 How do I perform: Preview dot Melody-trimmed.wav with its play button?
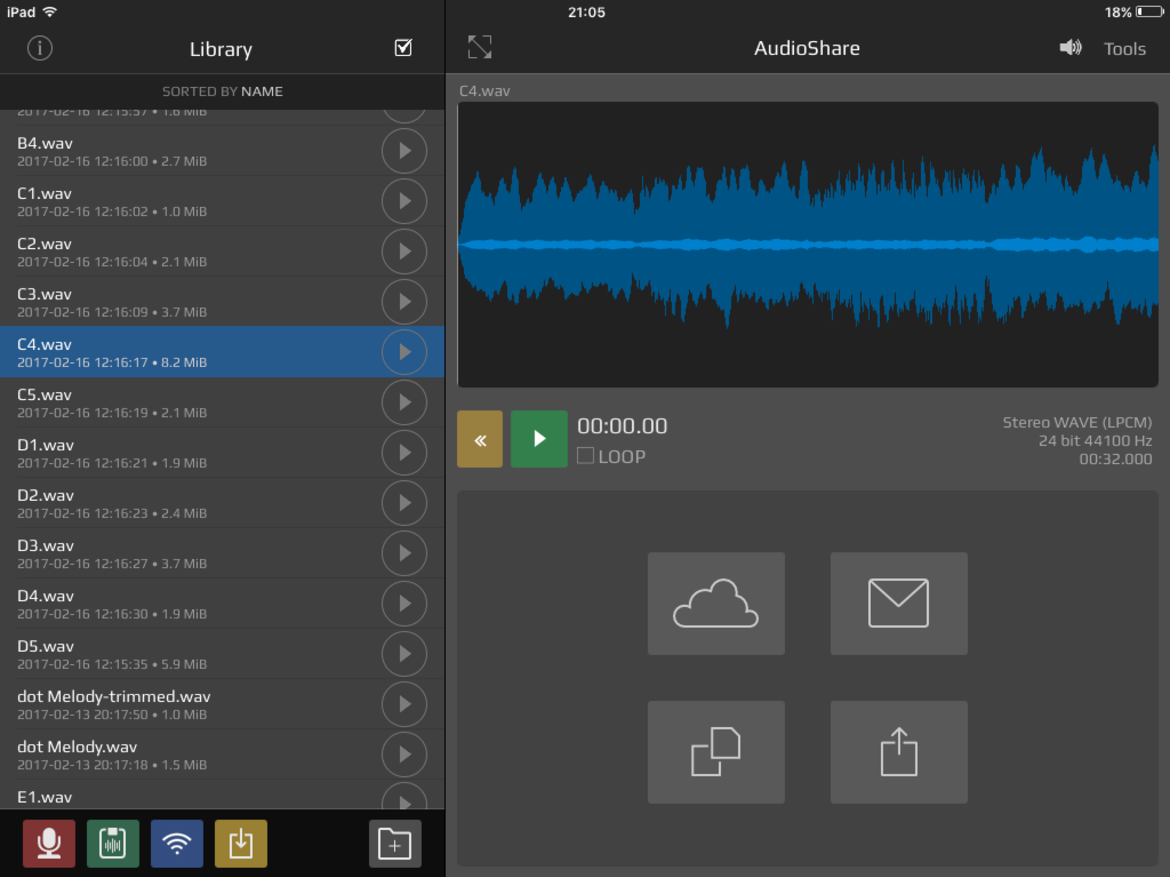404,704
